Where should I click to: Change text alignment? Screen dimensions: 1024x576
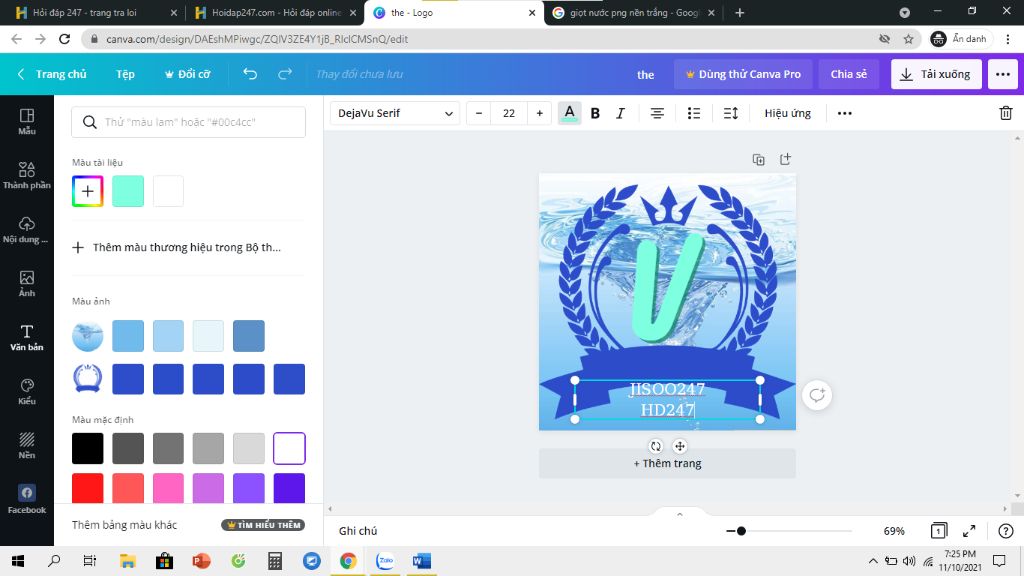[x=657, y=113]
